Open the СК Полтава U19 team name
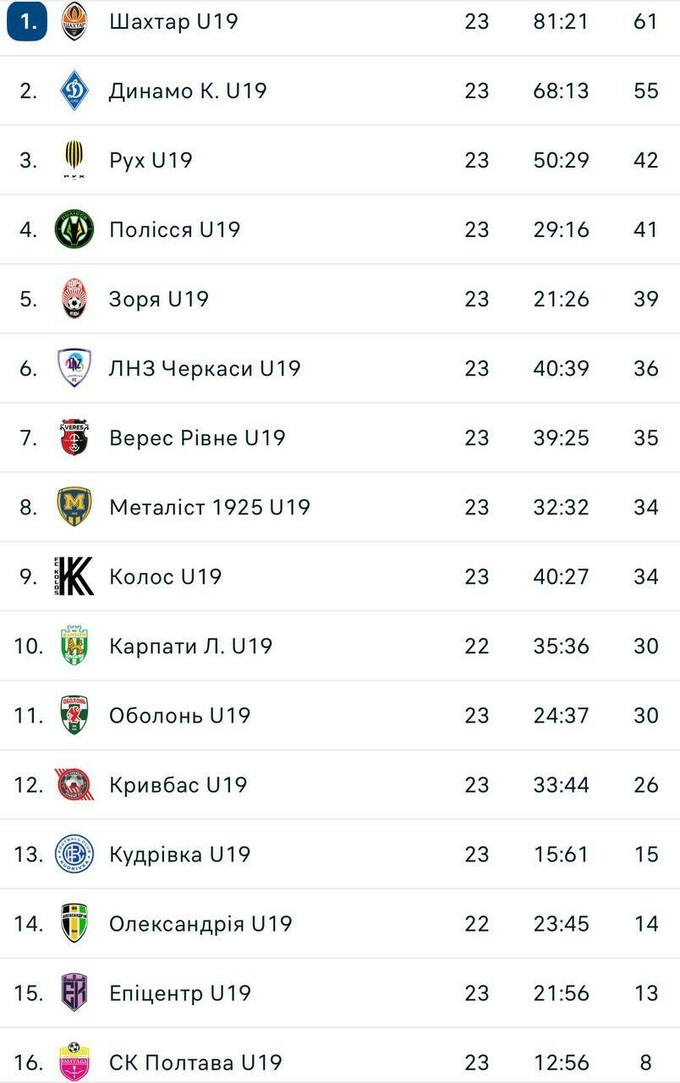 point(195,1062)
